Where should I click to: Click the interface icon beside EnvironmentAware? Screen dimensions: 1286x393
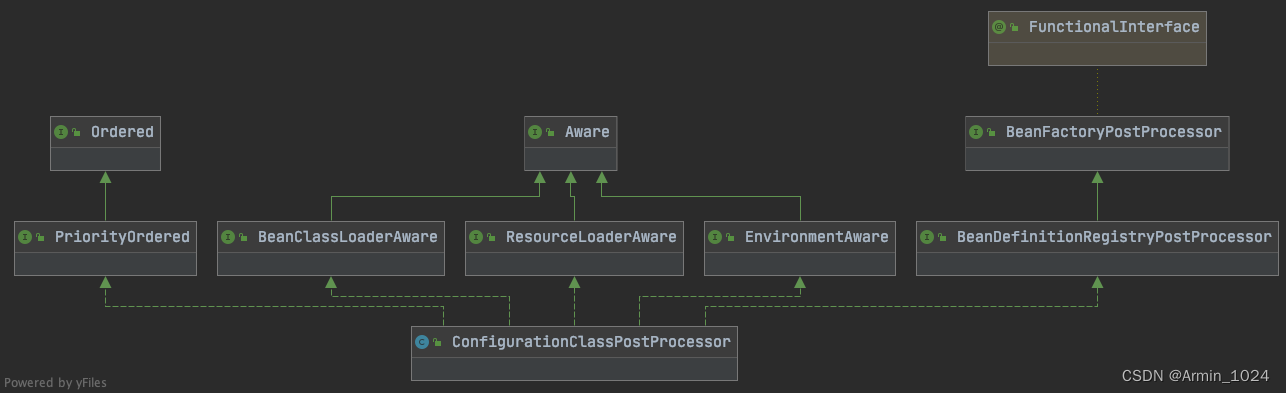click(x=714, y=237)
